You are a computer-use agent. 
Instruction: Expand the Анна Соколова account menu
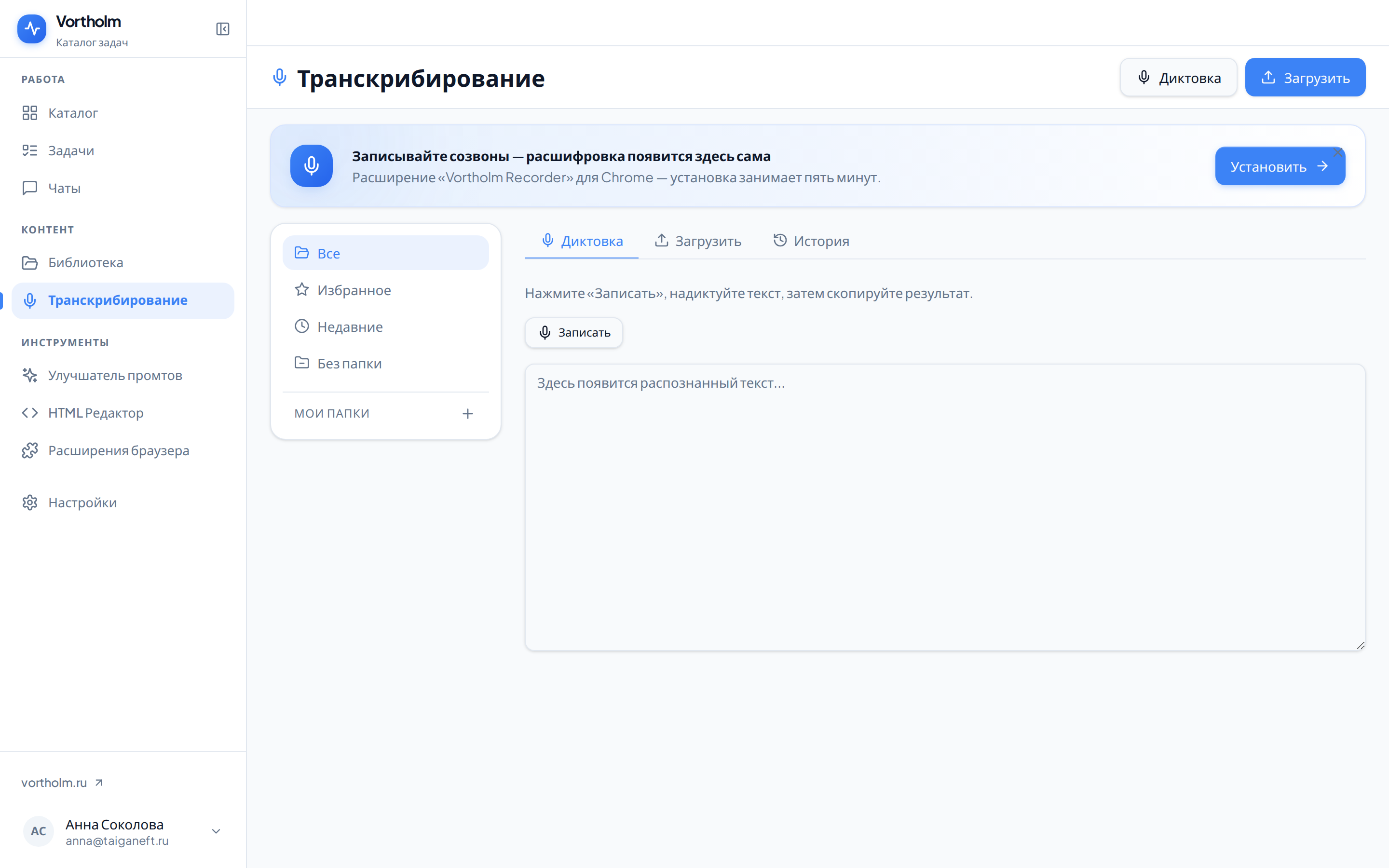coord(123,831)
